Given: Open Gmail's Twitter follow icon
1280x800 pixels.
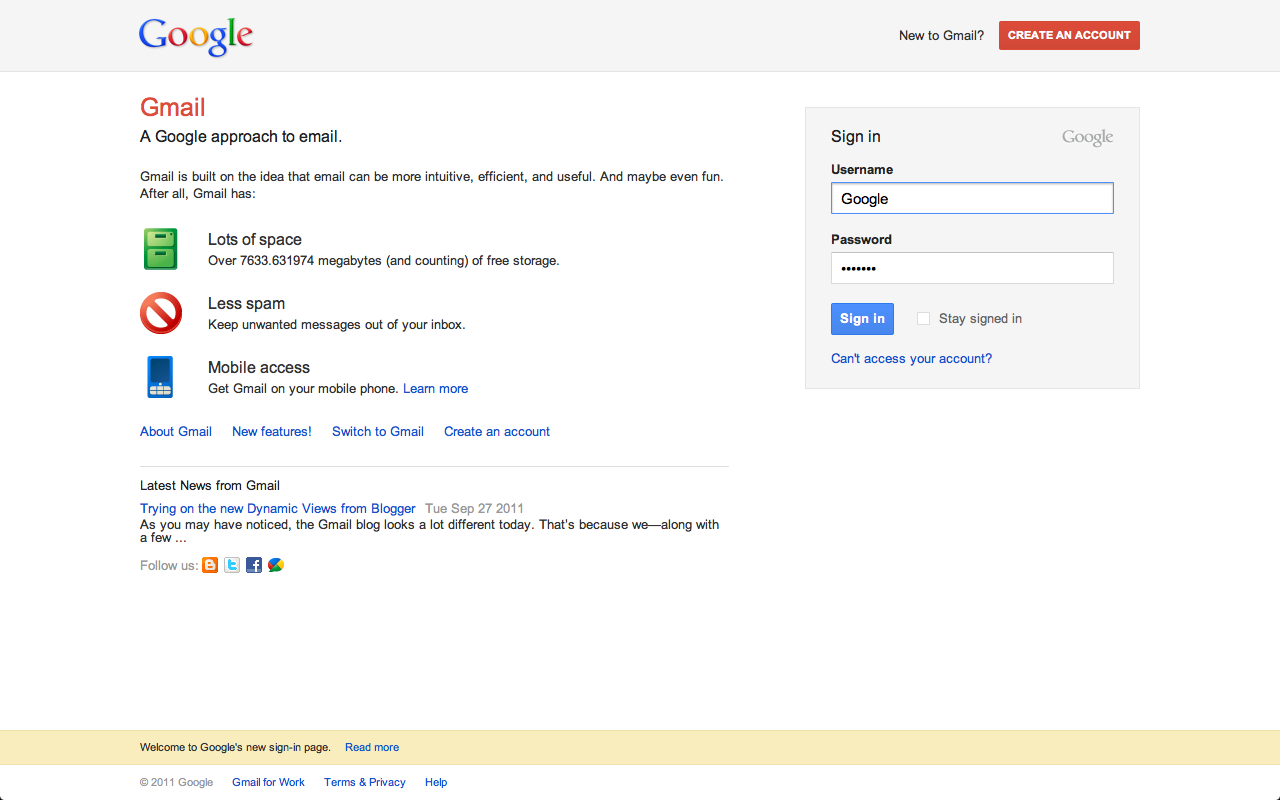Looking at the screenshot, I should 232,565.
